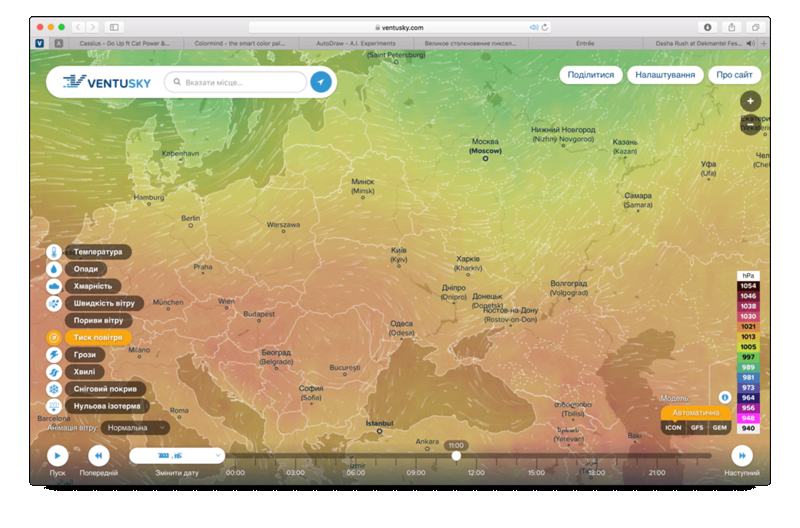Screen dimensions: 800x528
Task: Open the Анімація вітру Нормальна dropdown
Action: (135, 428)
